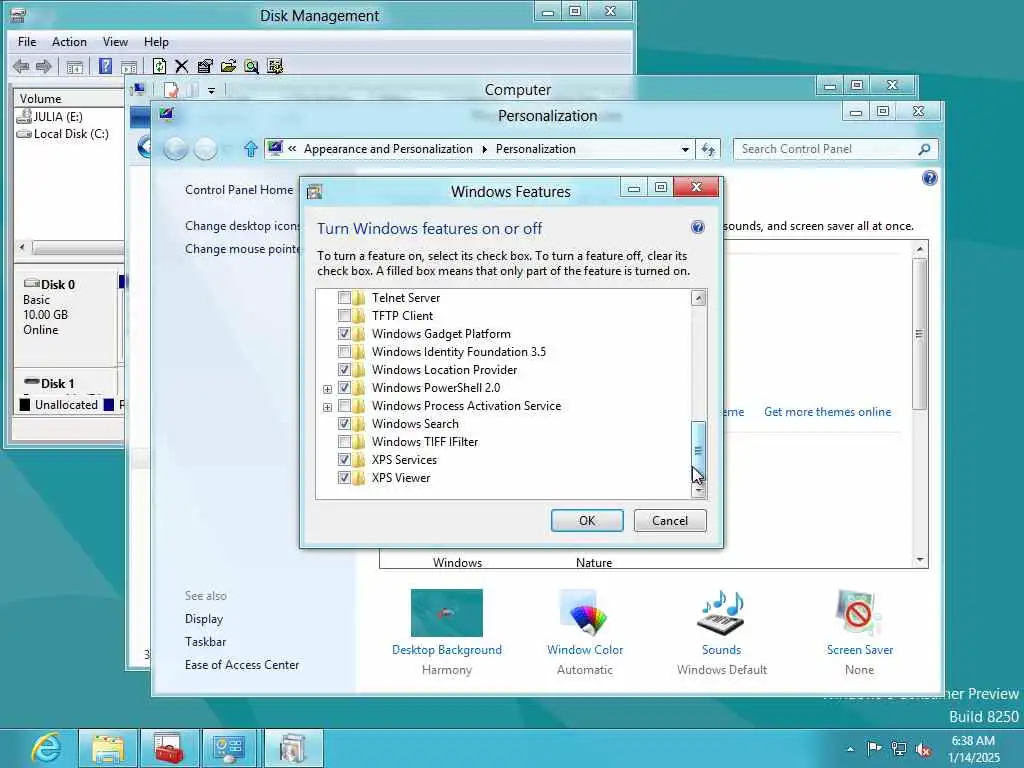Viewport: 1024px width, 768px height.
Task: Check Windows Identity Foundation 3.5
Action: point(344,352)
